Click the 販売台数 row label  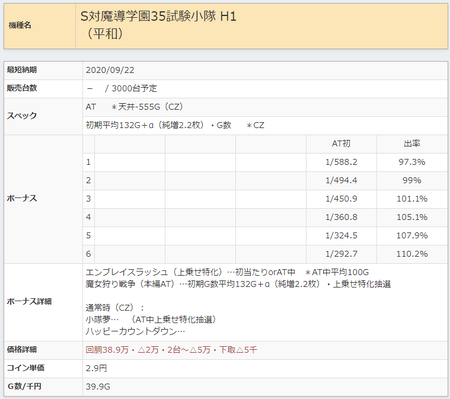coord(22,88)
